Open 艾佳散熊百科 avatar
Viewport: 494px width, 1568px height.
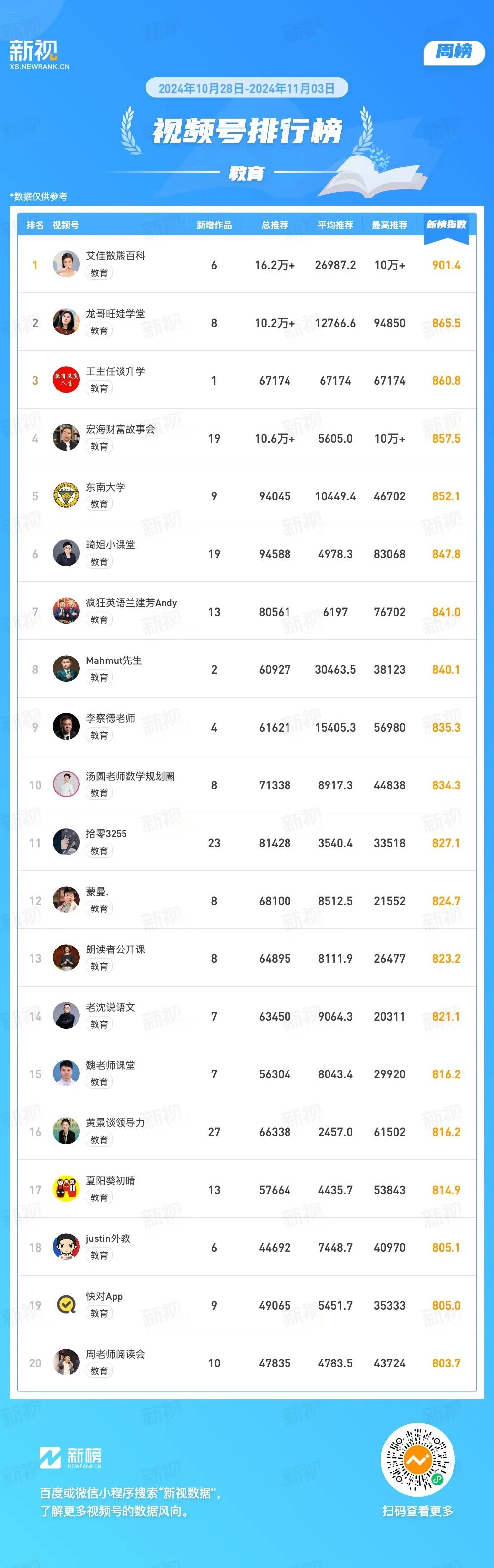pos(66,264)
